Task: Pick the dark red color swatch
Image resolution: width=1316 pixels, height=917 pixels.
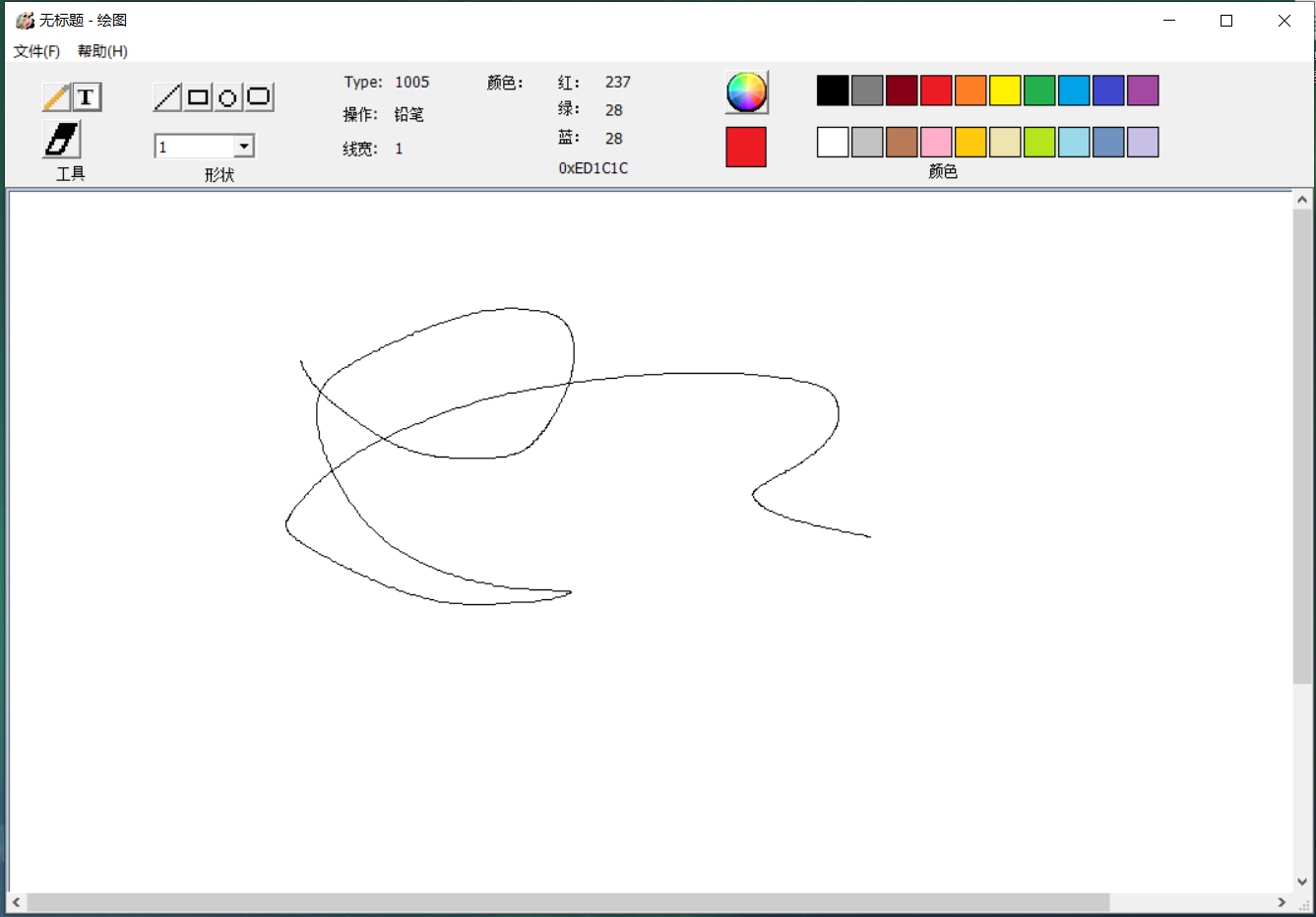Action: click(902, 91)
